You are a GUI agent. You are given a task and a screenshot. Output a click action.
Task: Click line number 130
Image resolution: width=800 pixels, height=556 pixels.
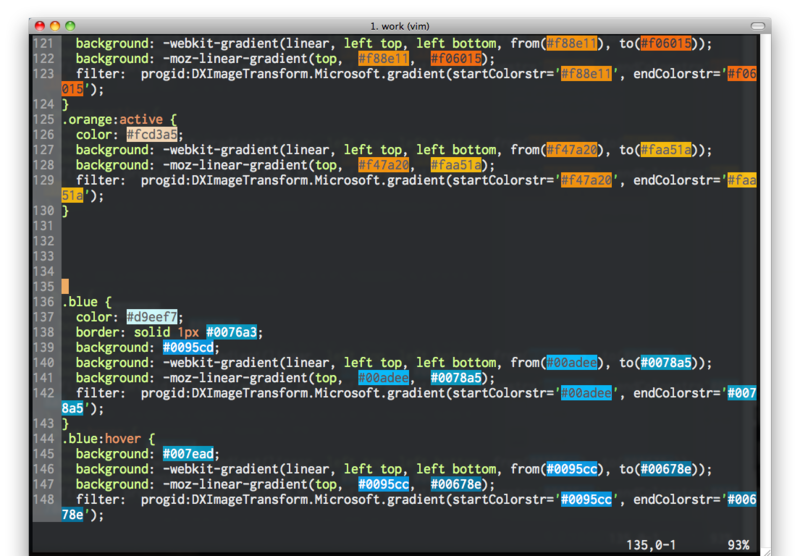tap(44, 211)
